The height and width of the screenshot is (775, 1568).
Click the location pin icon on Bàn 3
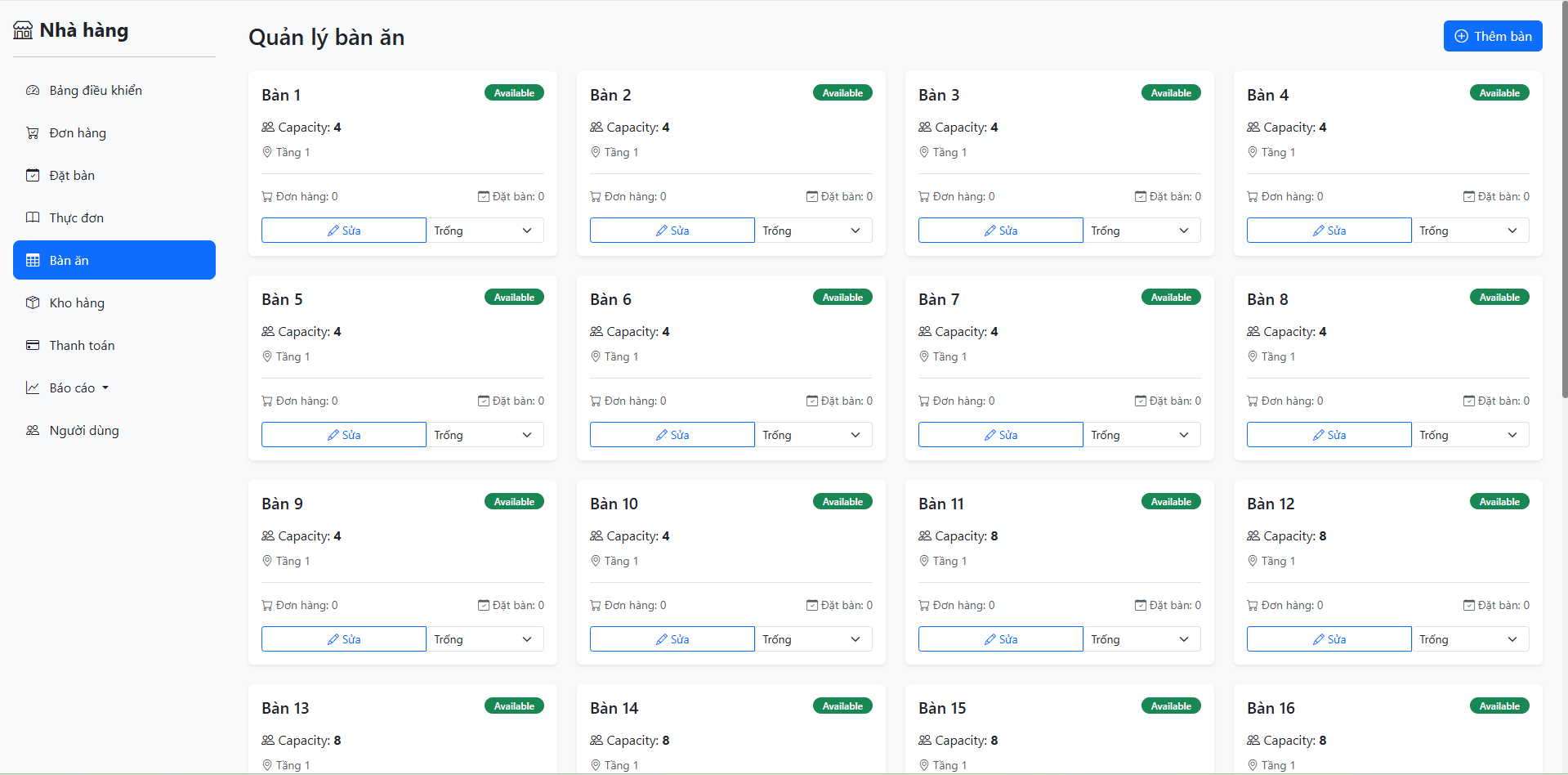coord(924,152)
